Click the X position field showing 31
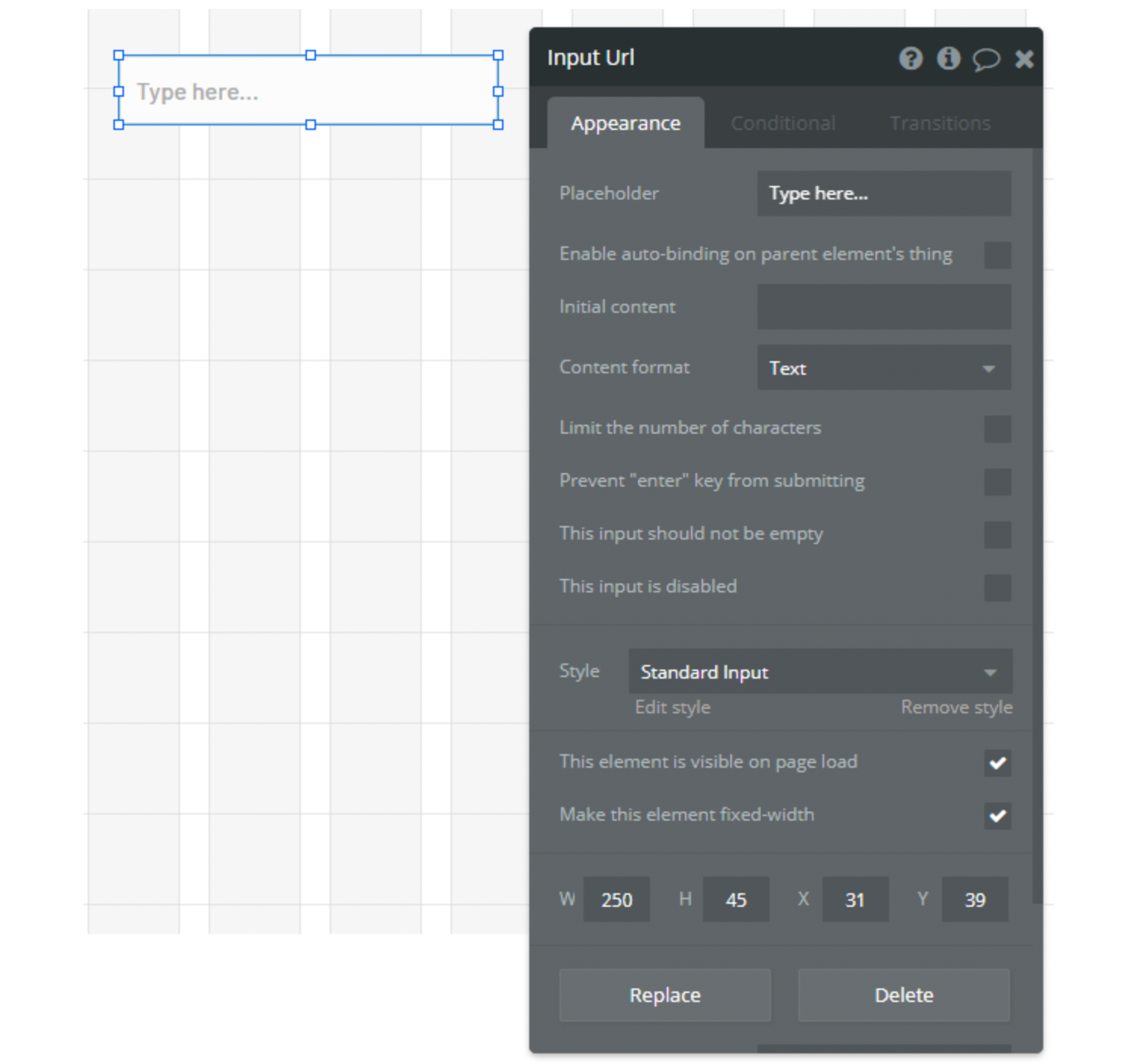 [855, 899]
